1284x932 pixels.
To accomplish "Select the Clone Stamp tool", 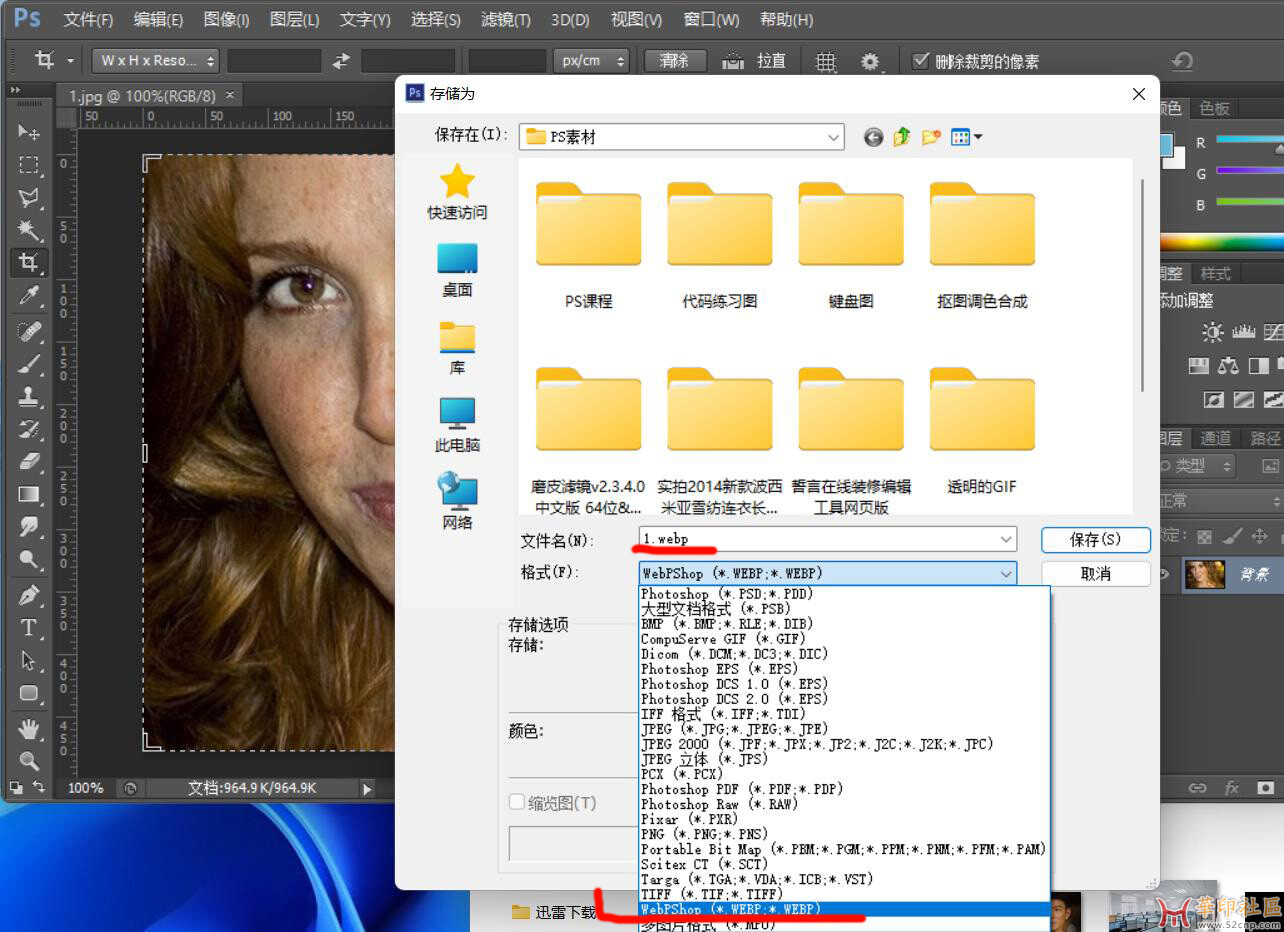I will pyautogui.click(x=29, y=396).
